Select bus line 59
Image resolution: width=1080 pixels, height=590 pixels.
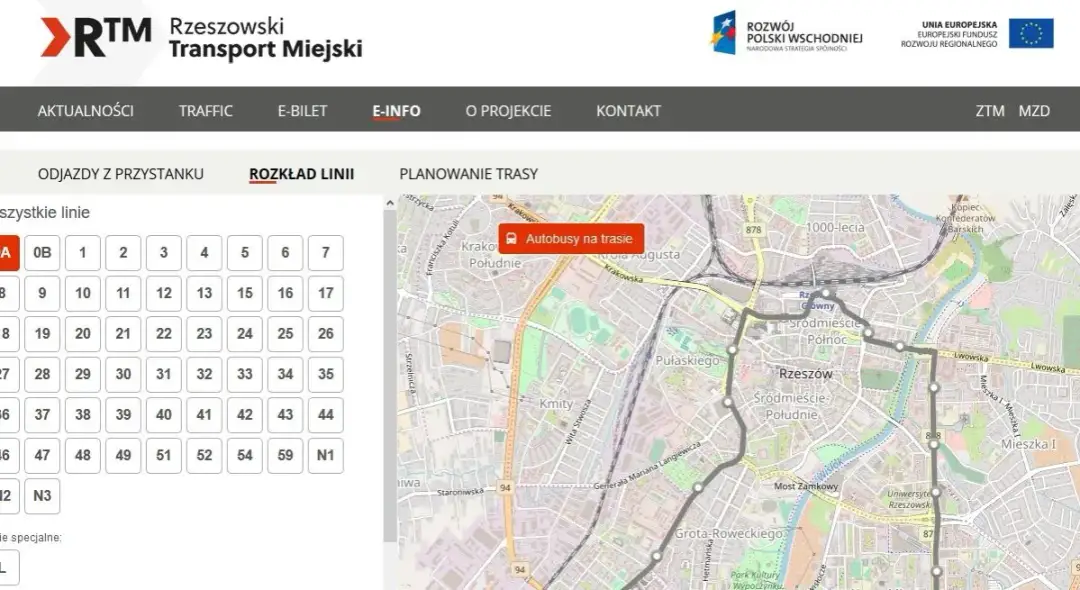tap(284, 455)
